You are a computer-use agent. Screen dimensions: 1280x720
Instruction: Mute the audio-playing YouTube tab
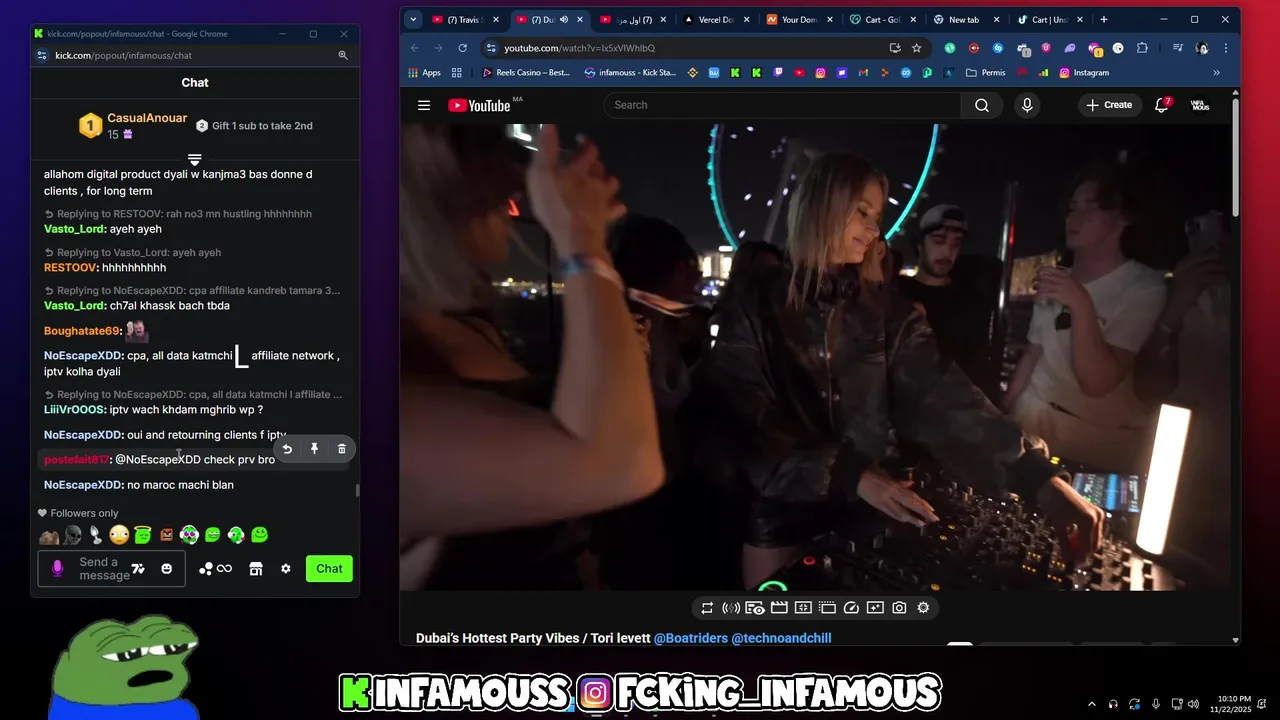[x=564, y=20]
